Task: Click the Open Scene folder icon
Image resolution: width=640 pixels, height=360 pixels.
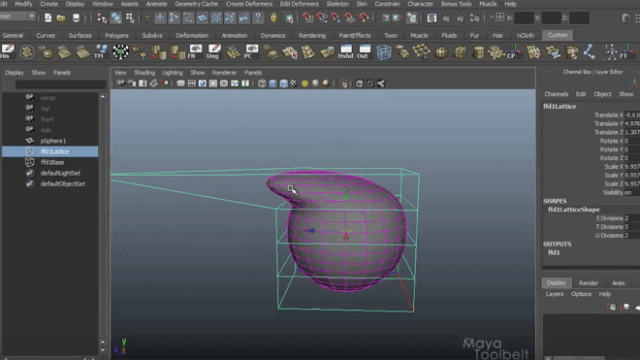Action: tap(61, 18)
